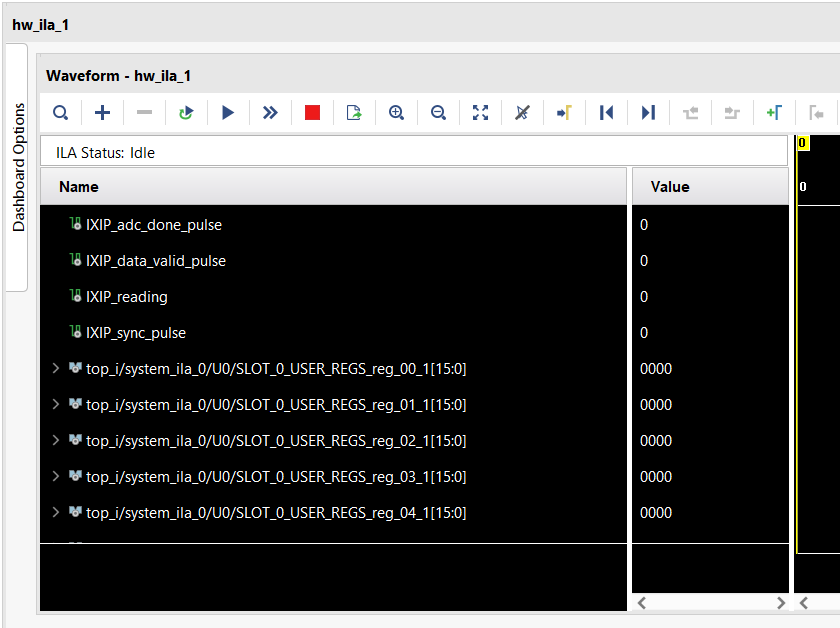Screen dimensions: 840x628
Task: Open the Dashboard Options side tab
Action: pos(17,167)
